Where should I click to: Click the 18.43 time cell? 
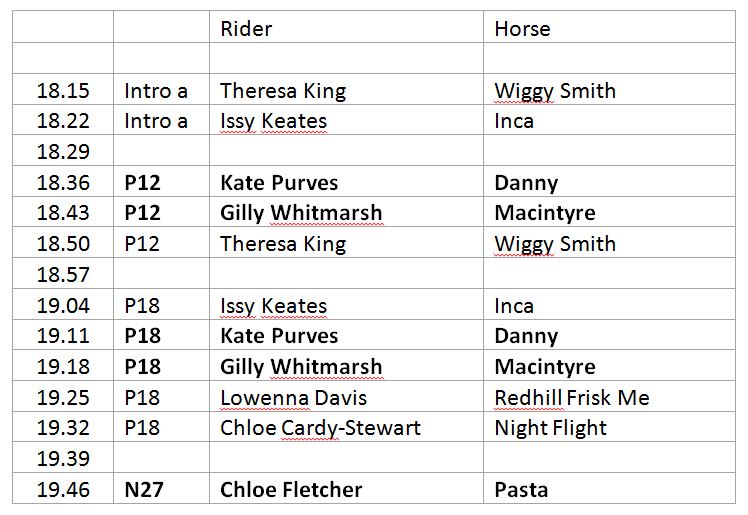(x=63, y=213)
